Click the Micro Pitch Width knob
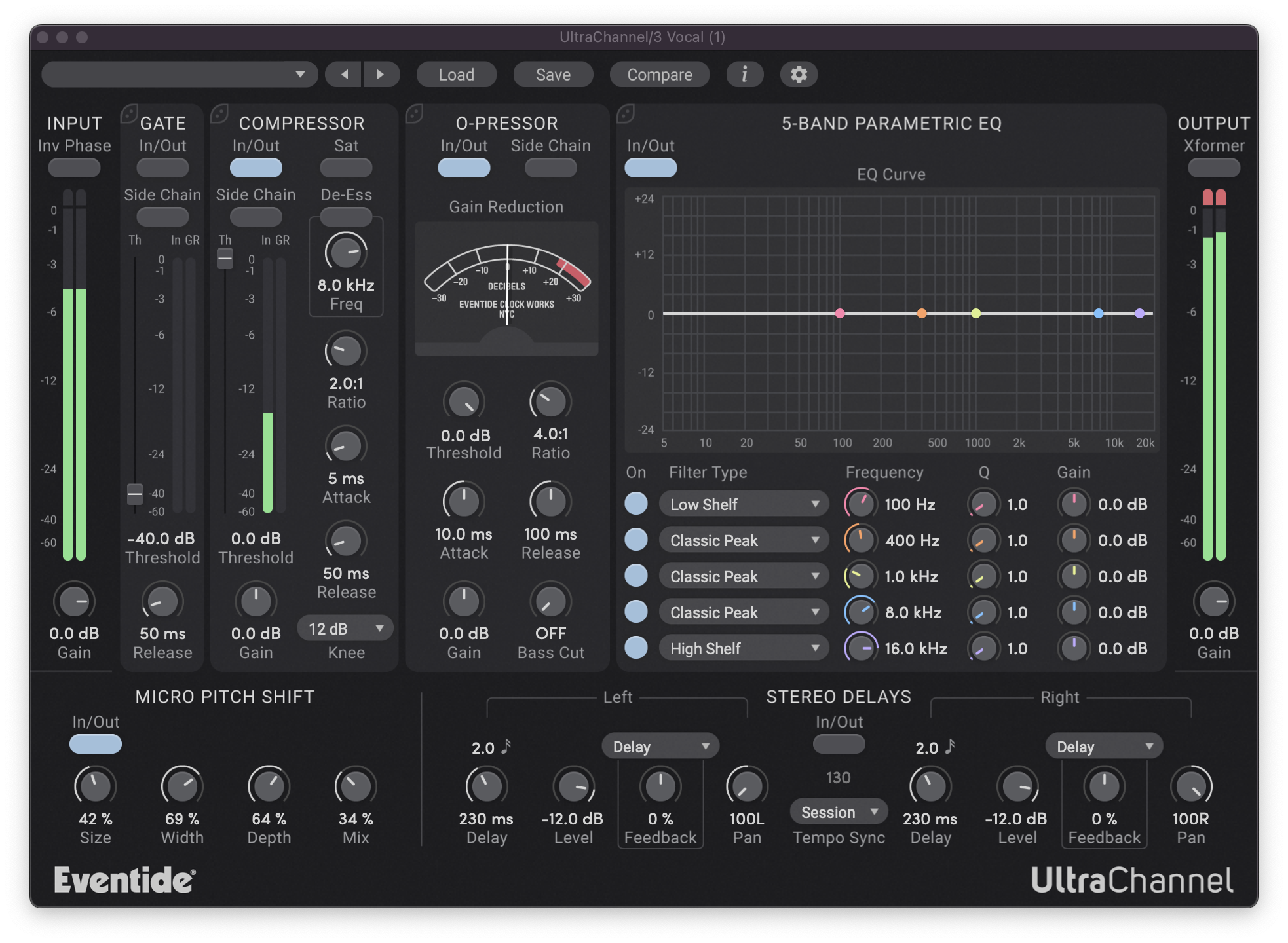 click(182, 786)
